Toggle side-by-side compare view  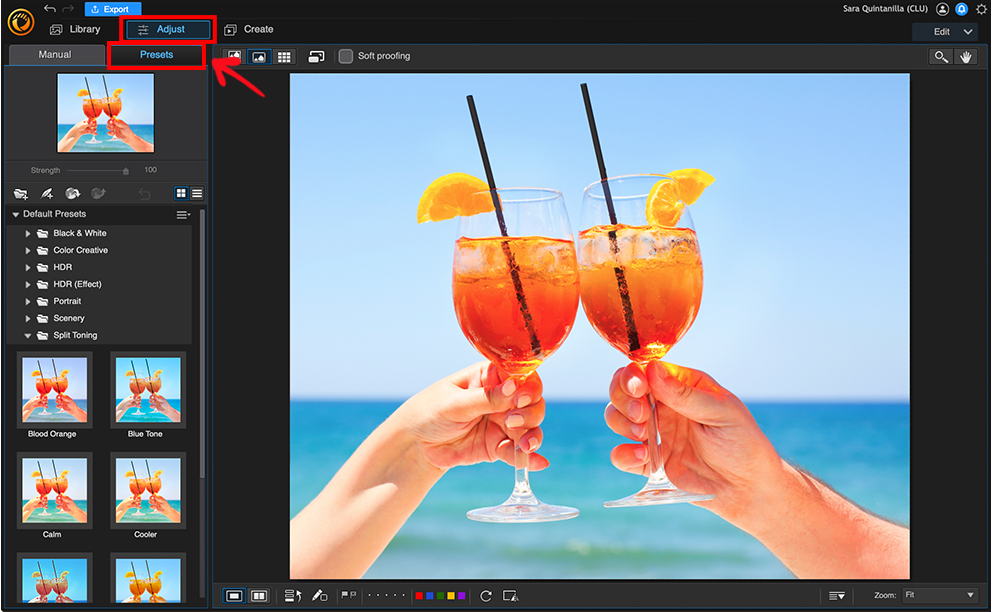(x=258, y=595)
